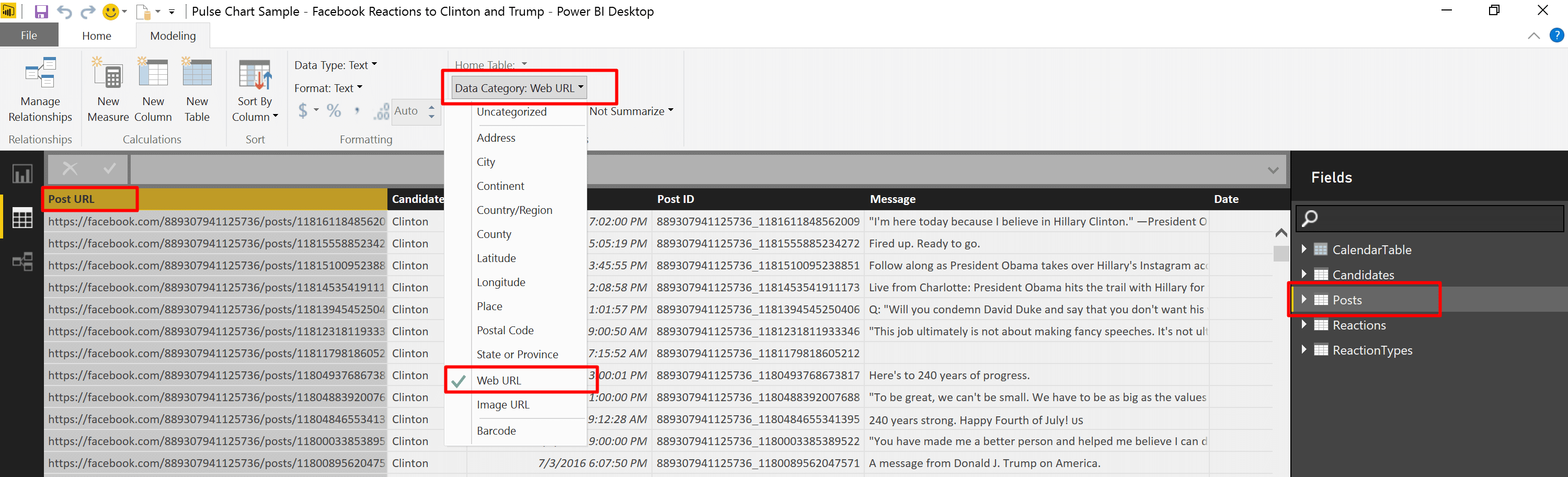This screenshot has width=1568, height=477.
Task: Commit the formula with the checkmark
Action: tap(110, 169)
